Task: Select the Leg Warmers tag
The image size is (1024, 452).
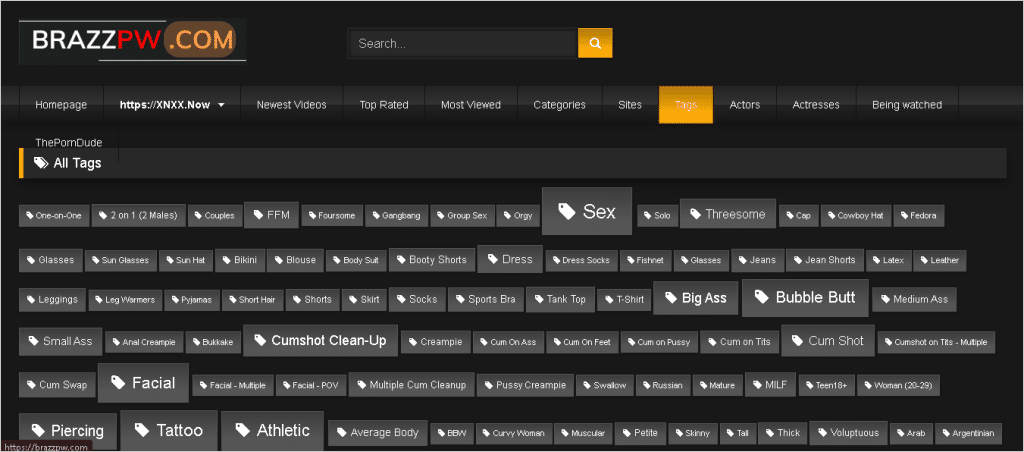Action: 125,300
